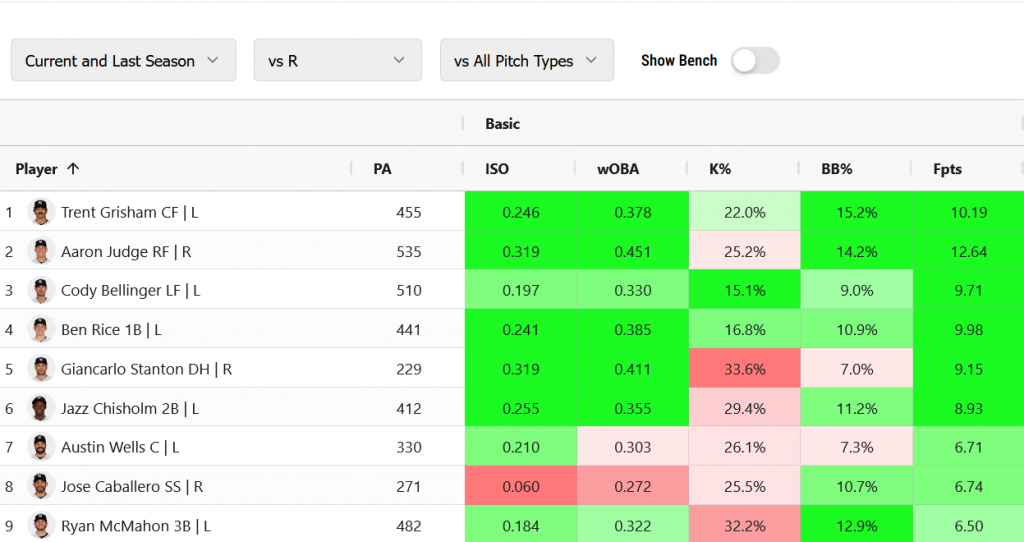This screenshot has height=542, width=1024.
Task: Click Ben Rice's player headshot icon
Action: tap(40, 330)
